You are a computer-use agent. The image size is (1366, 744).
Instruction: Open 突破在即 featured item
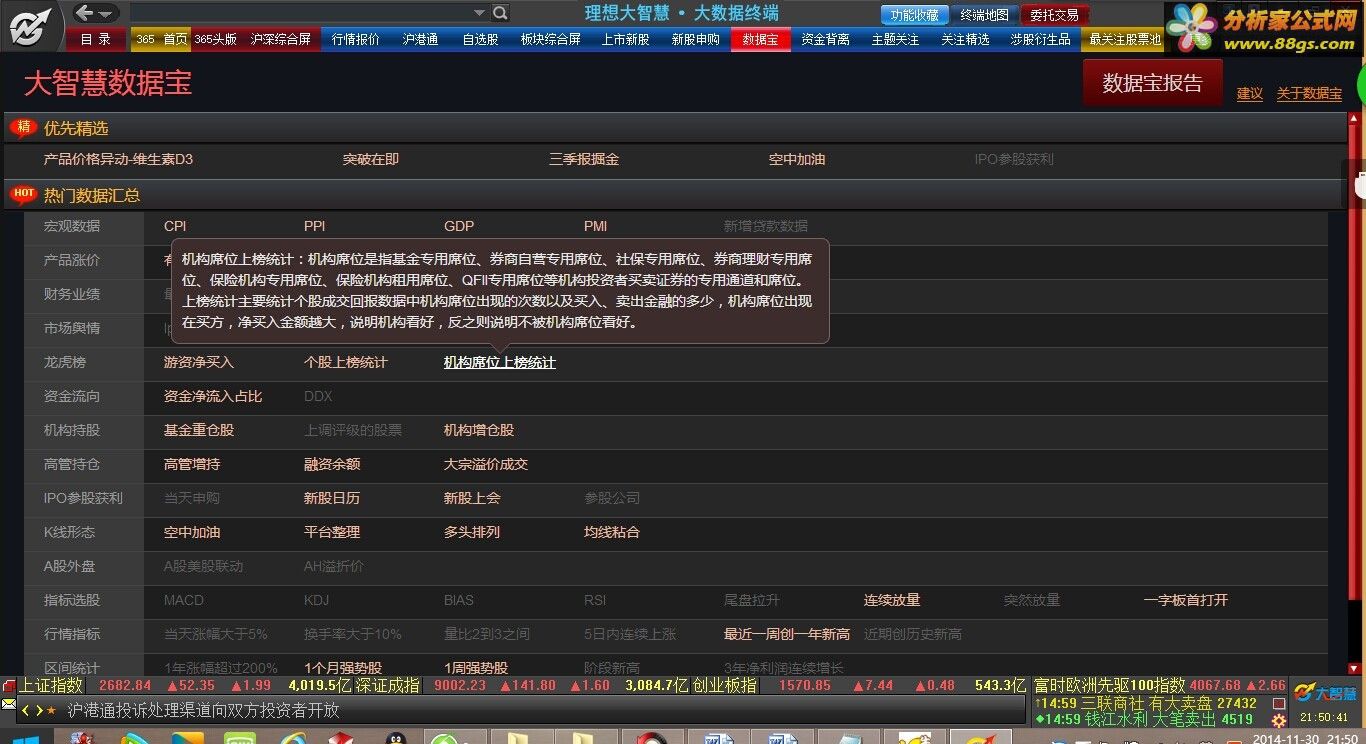[x=371, y=159]
